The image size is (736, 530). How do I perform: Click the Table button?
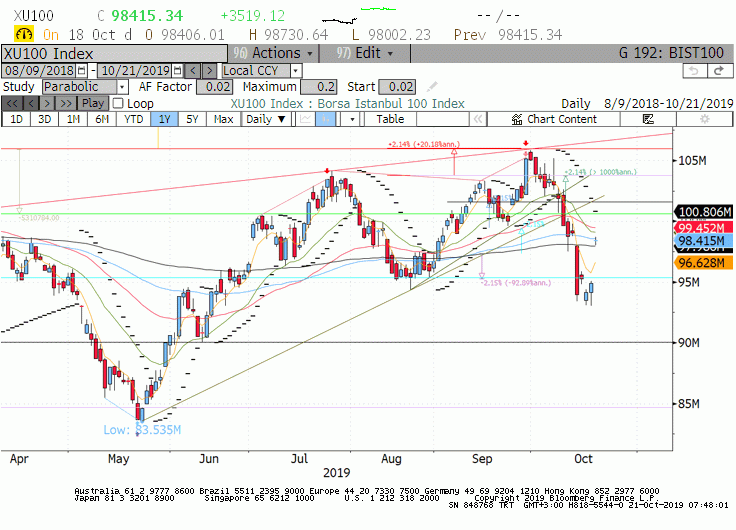390,119
